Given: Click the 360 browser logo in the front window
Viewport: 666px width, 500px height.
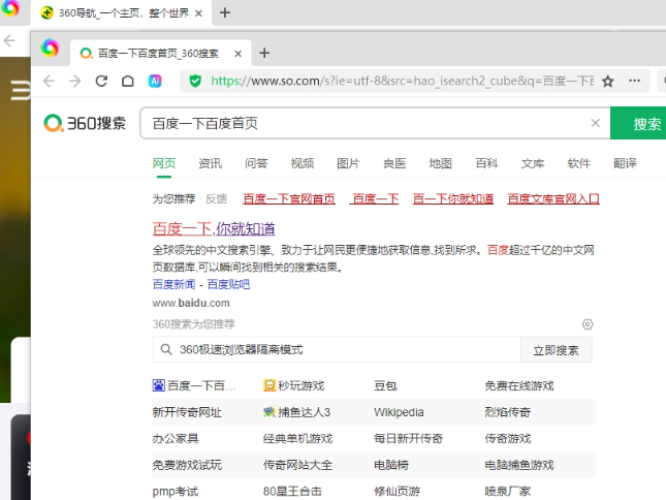Looking at the screenshot, I should [50, 48].
